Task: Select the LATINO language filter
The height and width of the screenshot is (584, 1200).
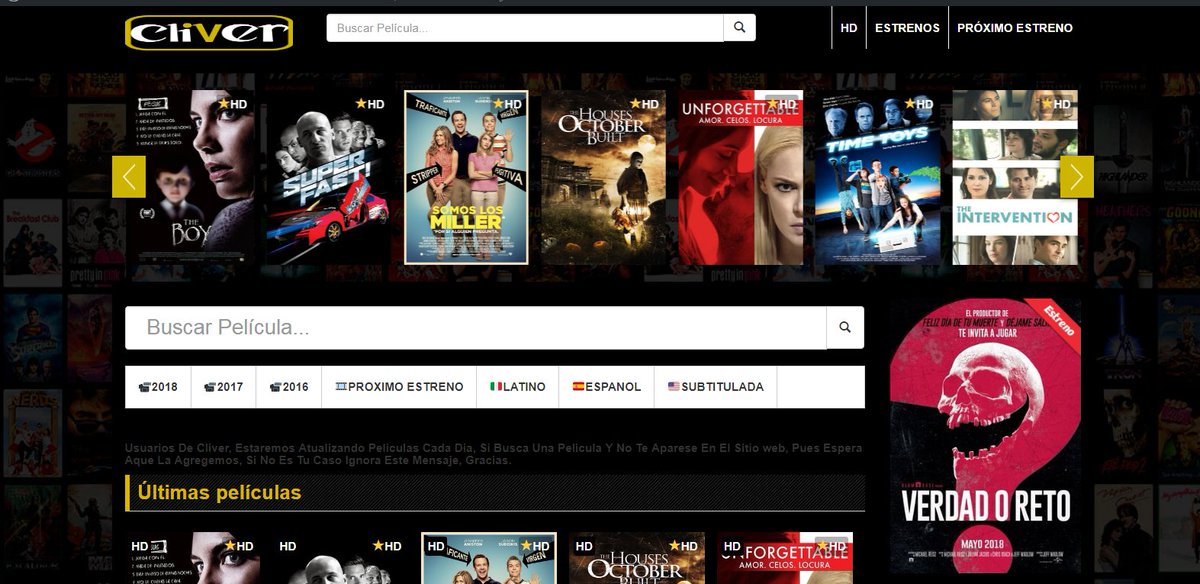Action: coord(517,387)
